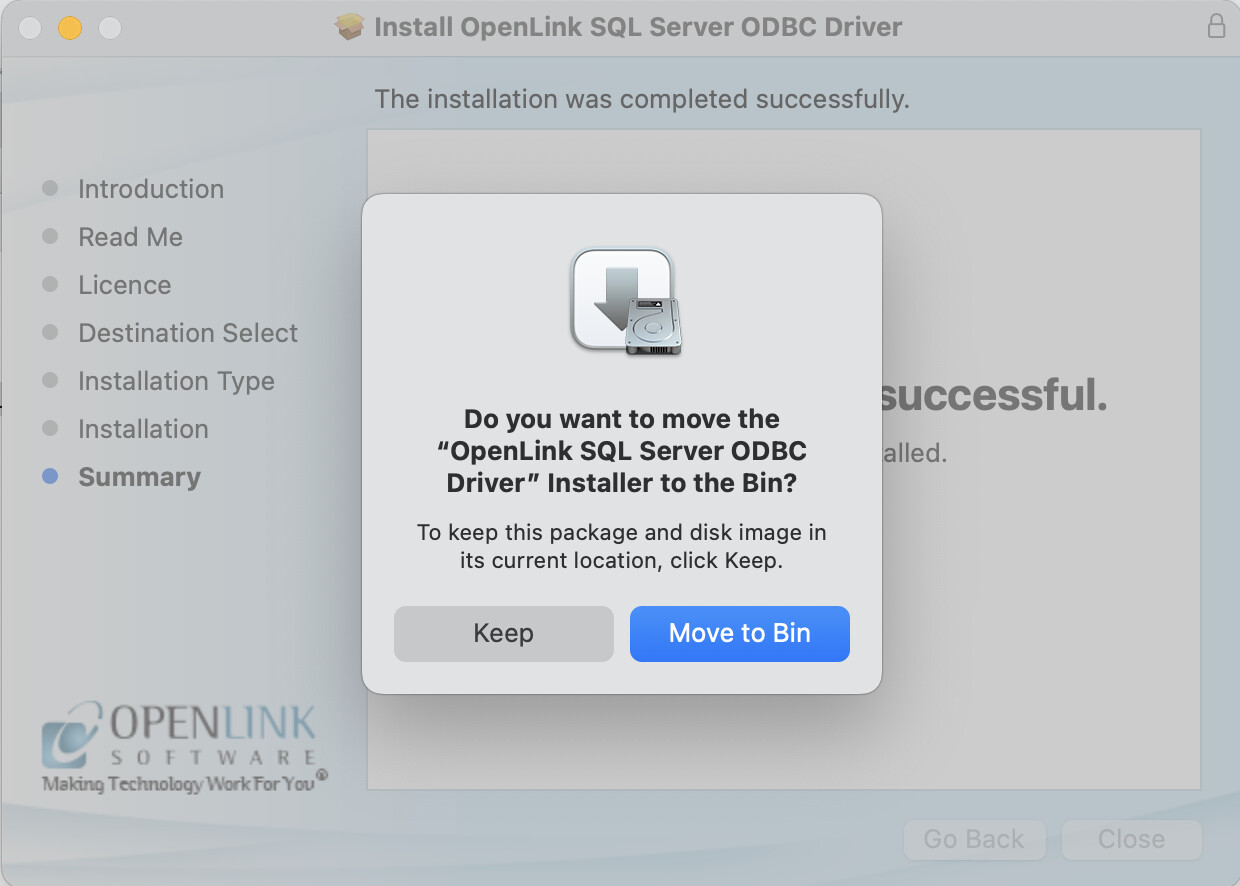Viewport: 1240px width, 886px height.
Task: Click the blue bullet beside Summary
Action: pos(50,477)
